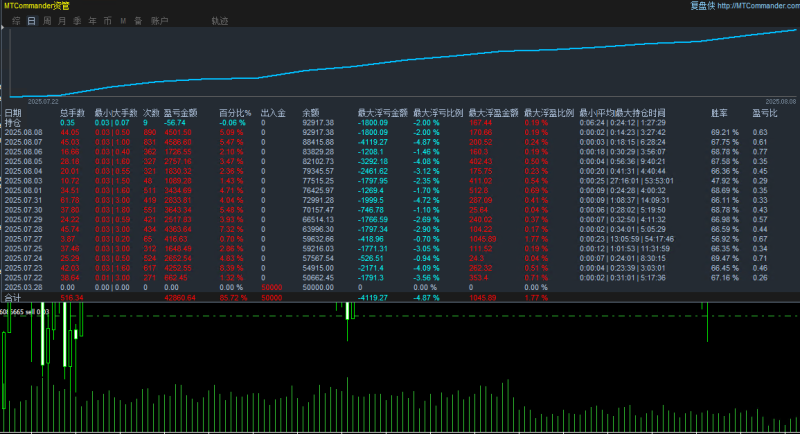Click the 日期 column header
Image resolution: width=800 pixels, height=434 pixels.
13,113
